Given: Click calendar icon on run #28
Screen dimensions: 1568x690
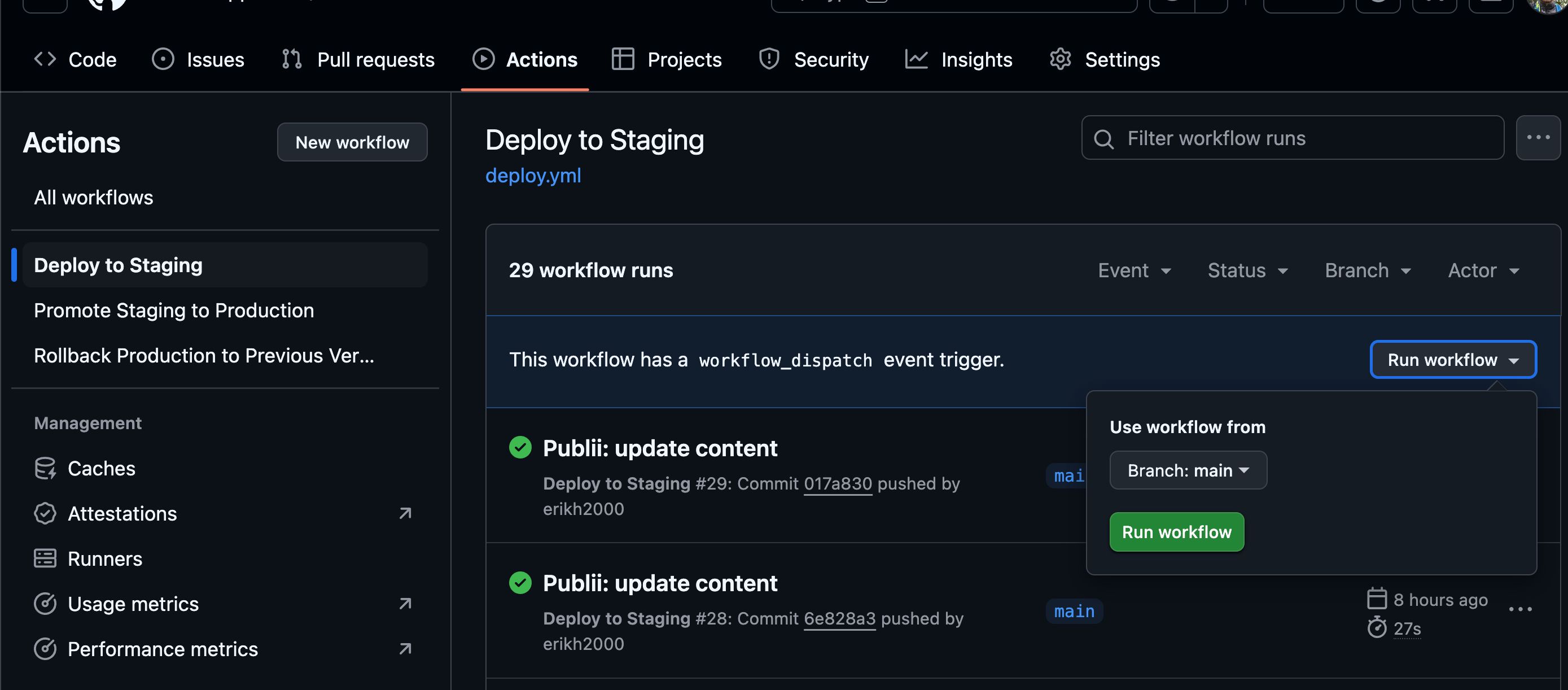Looking at the screenshot, I should tap(1377, 599).
